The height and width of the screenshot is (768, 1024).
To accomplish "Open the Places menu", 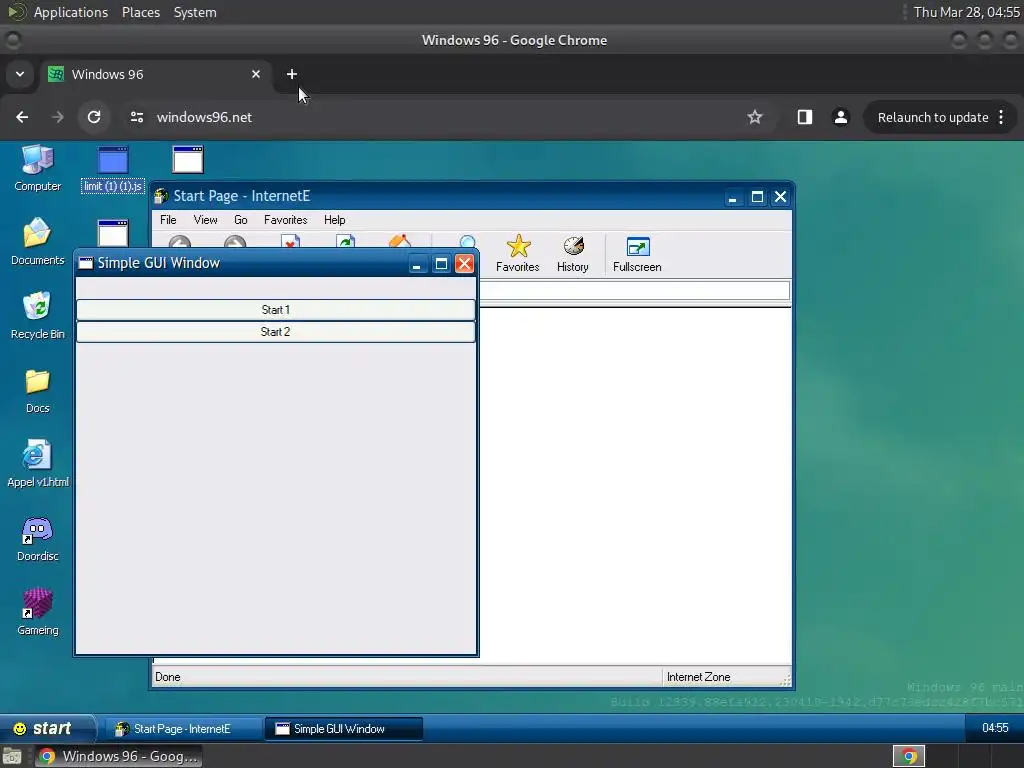I will [x=140, y=12].
